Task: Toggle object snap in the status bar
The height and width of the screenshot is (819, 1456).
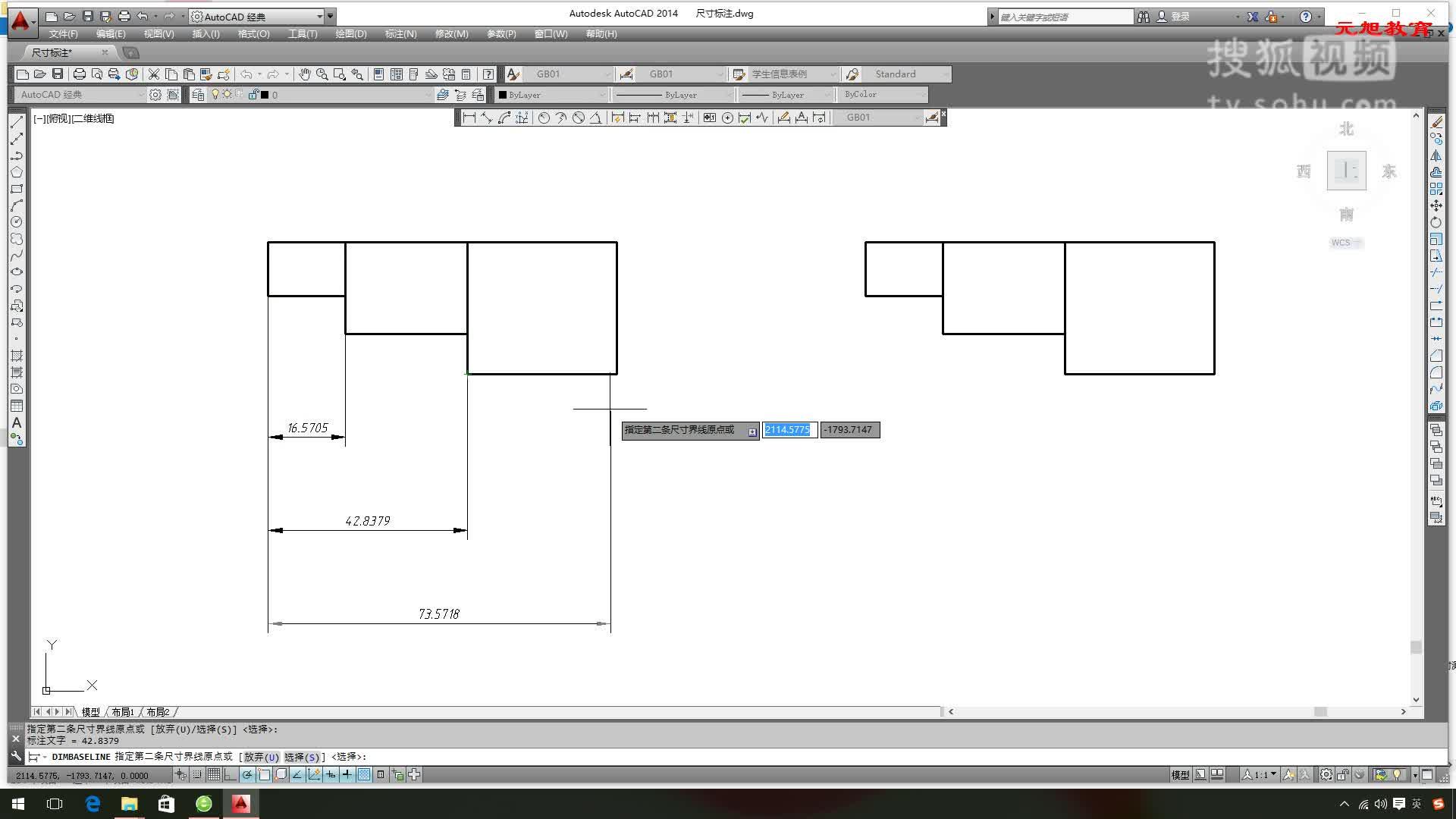Action: pos(263,774)
